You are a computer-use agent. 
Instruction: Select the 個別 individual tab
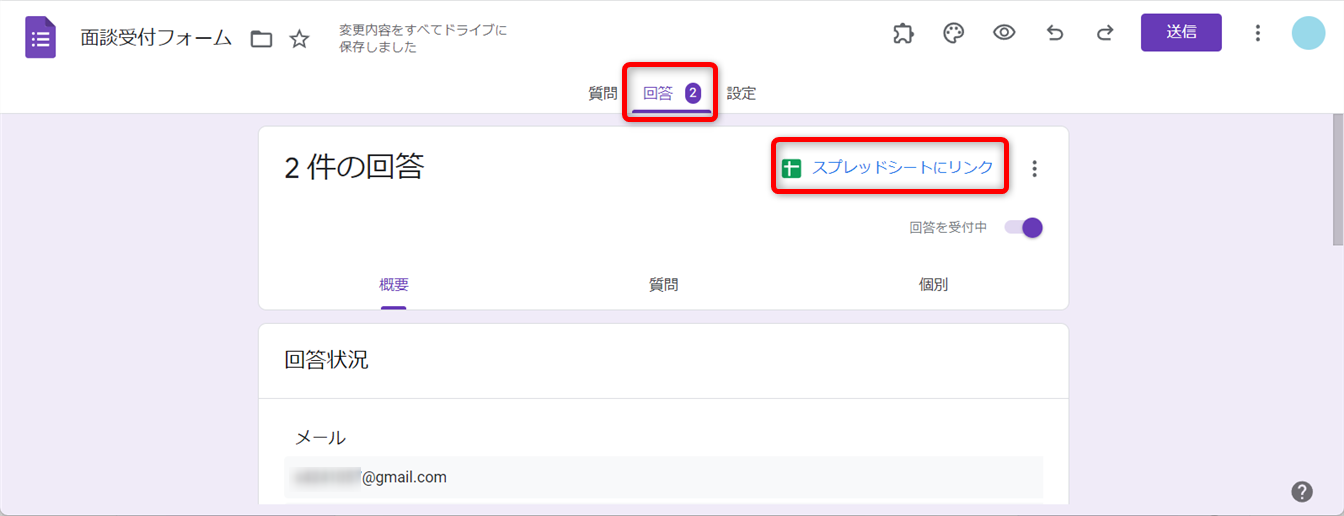click(x=933, y=285)
